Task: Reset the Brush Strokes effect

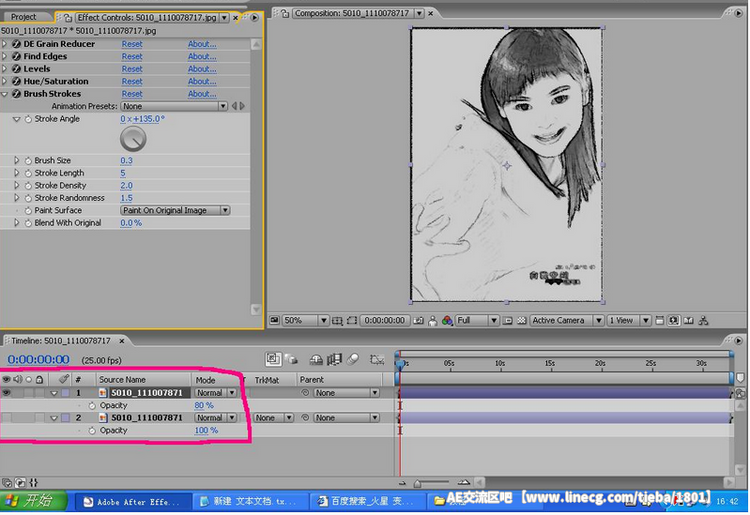Action: click(x=132, y=94)
